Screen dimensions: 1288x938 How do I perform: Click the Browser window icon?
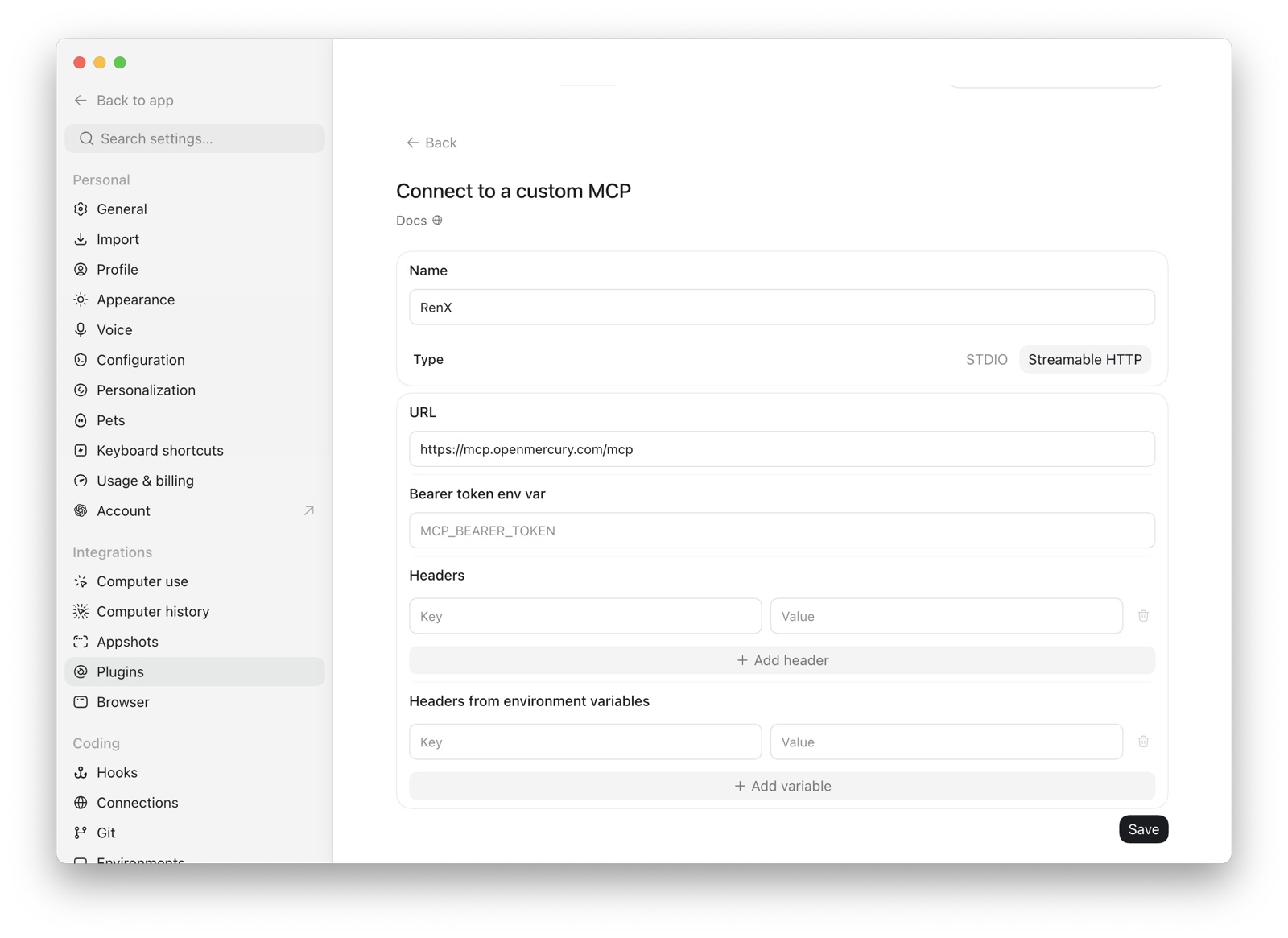pyautogui.click(x=80, y=702)
